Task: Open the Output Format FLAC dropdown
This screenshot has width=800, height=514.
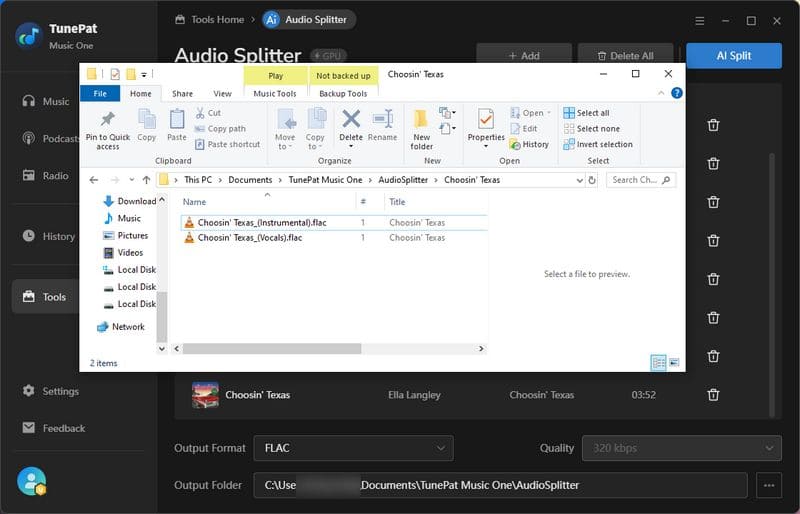Action: (354, 448)
